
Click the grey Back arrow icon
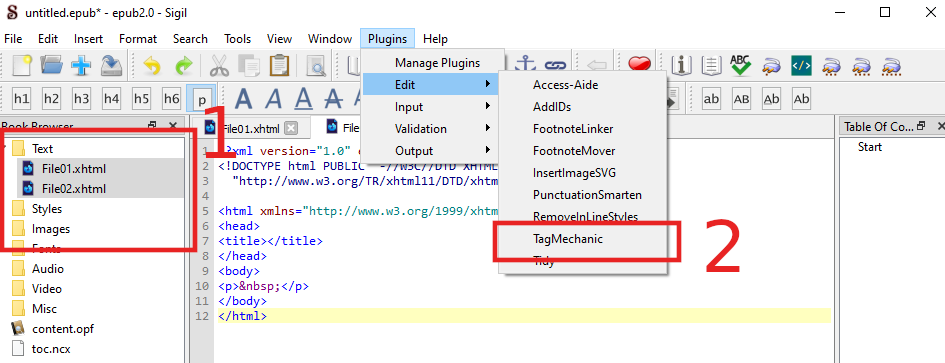596,65
